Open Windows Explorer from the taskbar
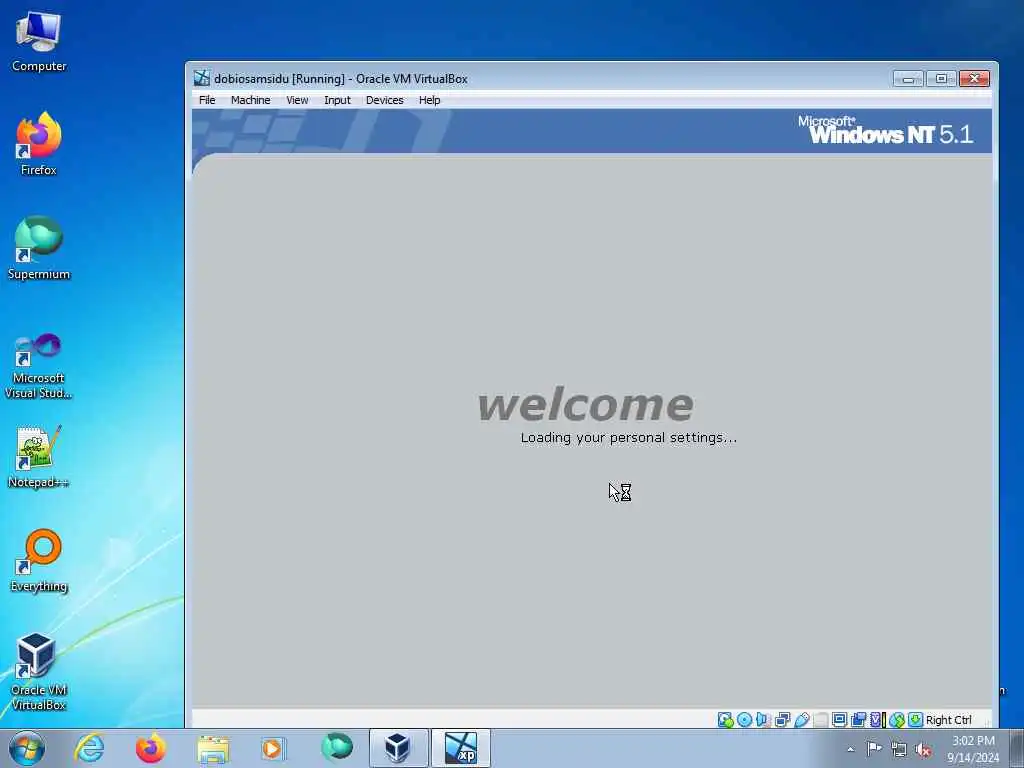Viewport: 1024px width, 768px height. click(x=213, y=749)
